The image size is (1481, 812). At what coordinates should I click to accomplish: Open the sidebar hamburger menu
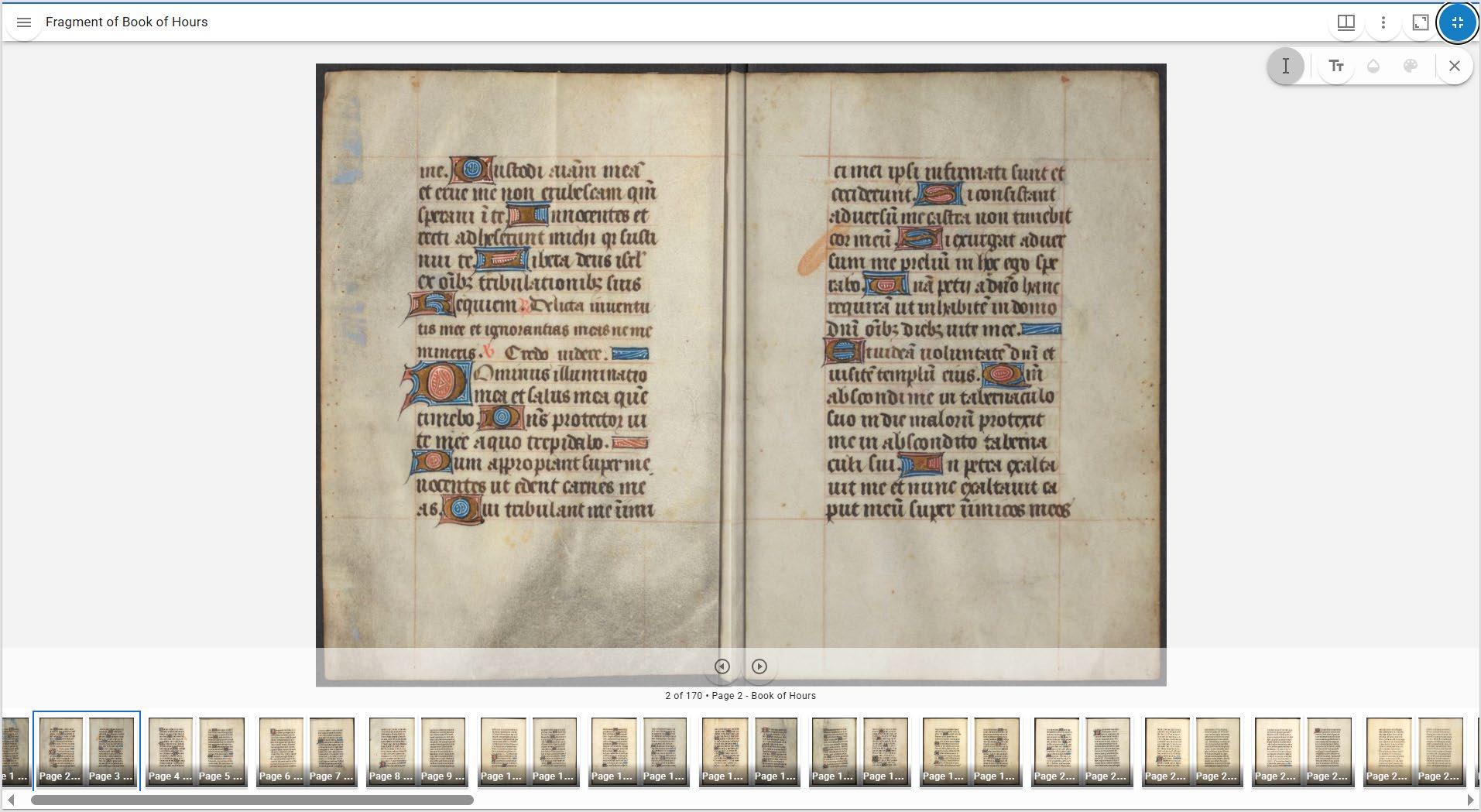pos(24,22)
